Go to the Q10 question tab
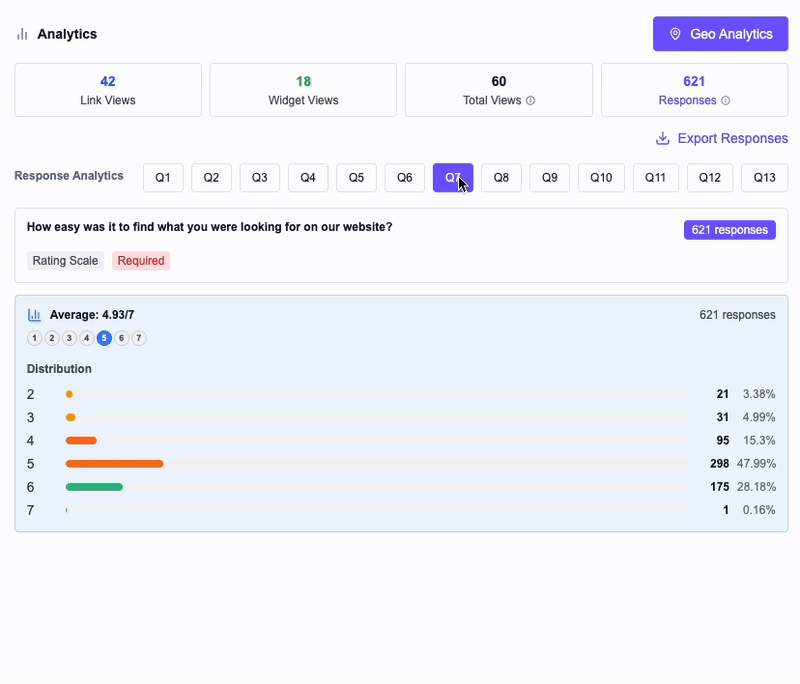 (601, 178)
